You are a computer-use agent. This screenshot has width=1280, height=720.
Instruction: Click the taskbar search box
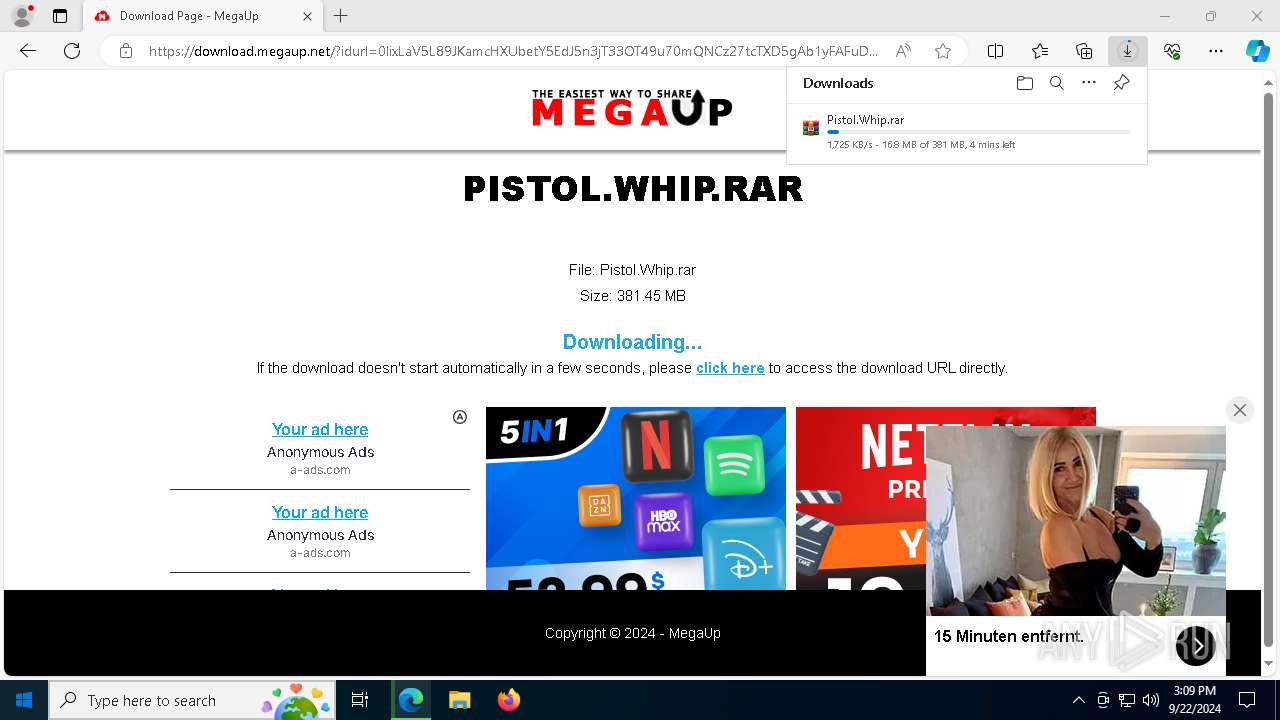192,700
